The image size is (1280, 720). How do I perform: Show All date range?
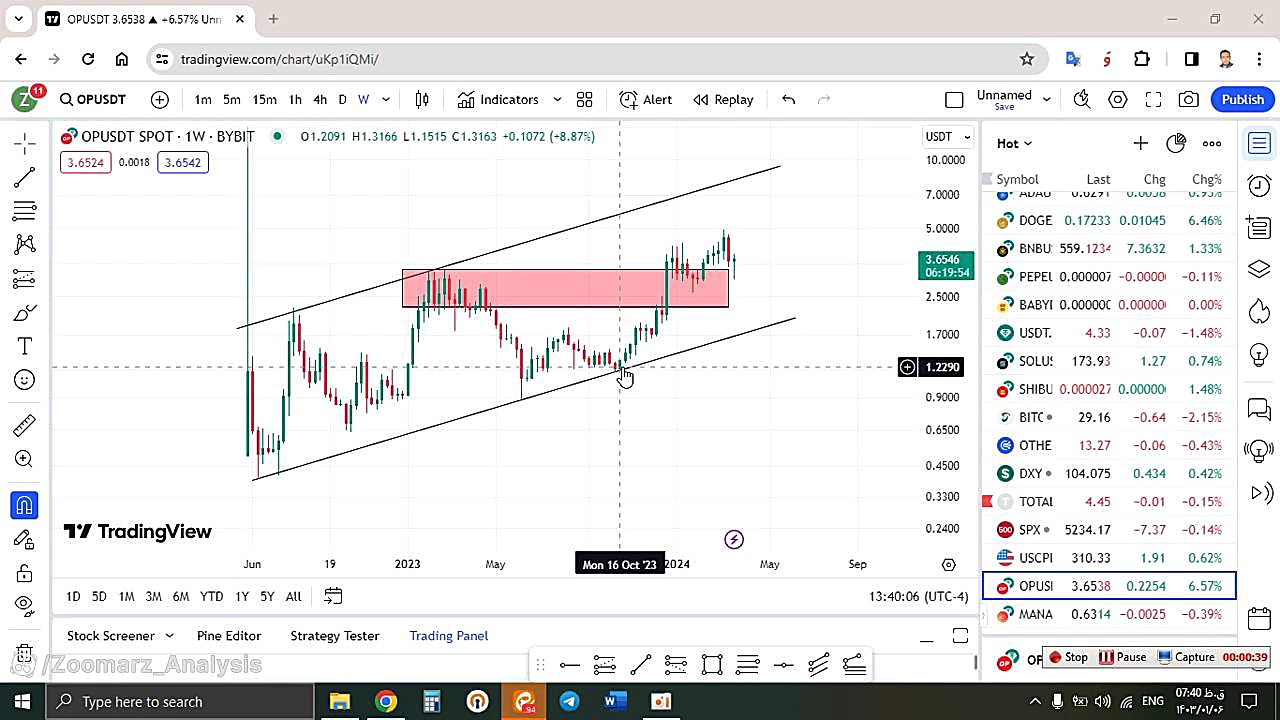pos(293,596)
